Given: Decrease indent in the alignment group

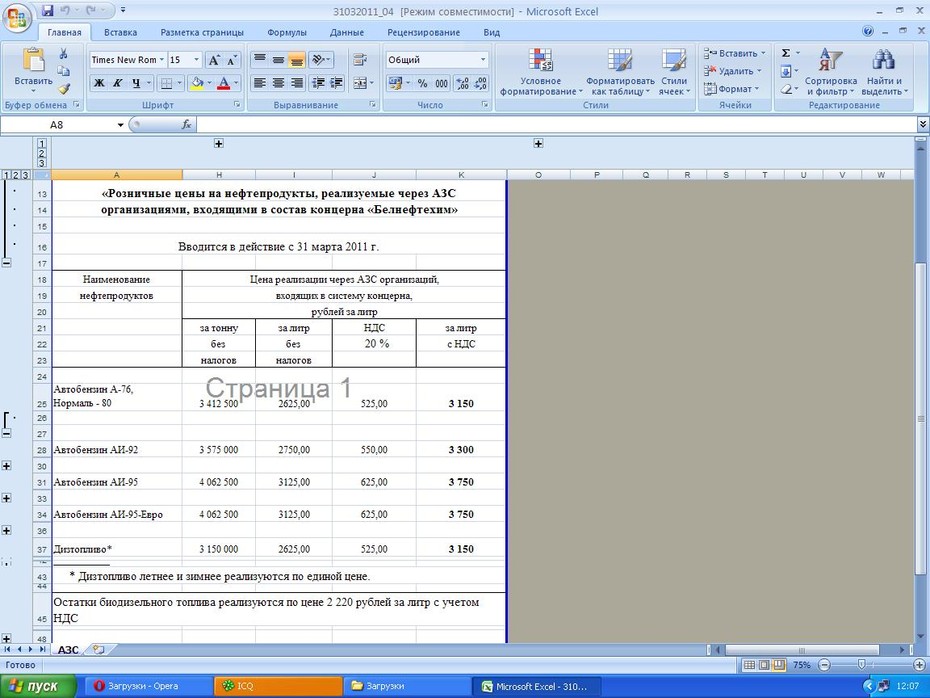Looking at the screenshot, I should (318, 83).
